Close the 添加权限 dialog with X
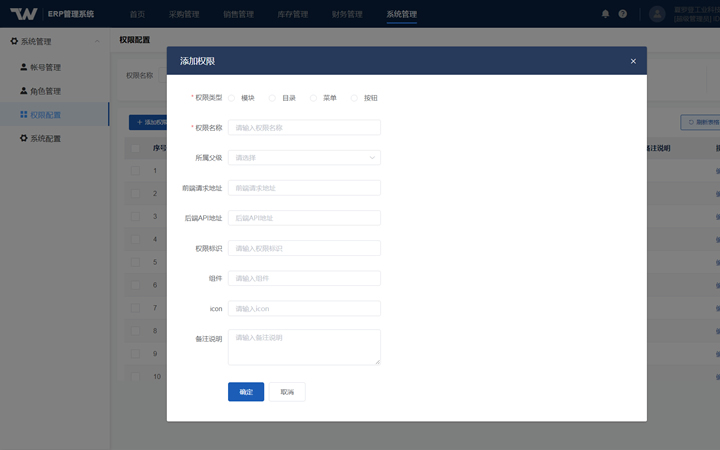This screenshot has height=450, width=720. point(633,61)
